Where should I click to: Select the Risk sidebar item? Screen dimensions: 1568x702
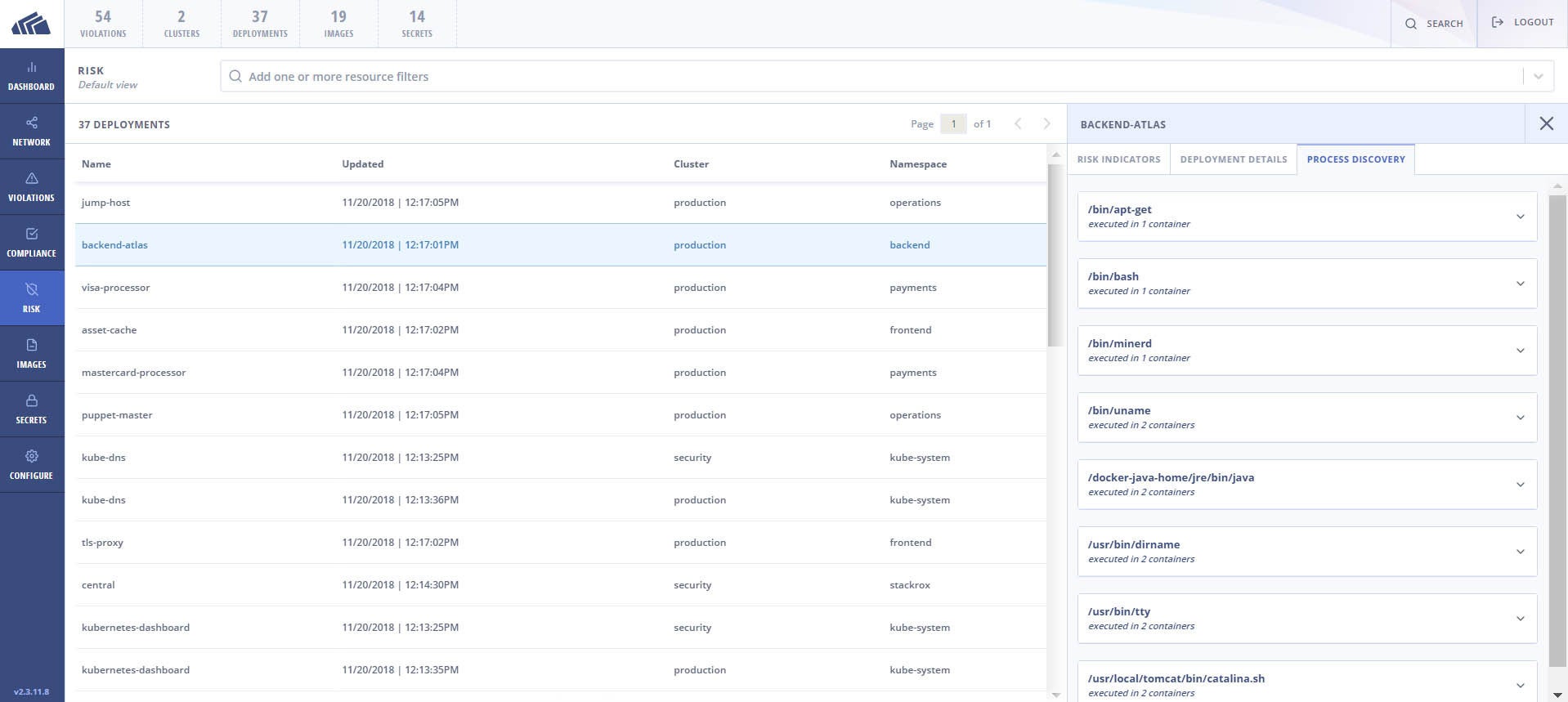(x=32, y=298)
